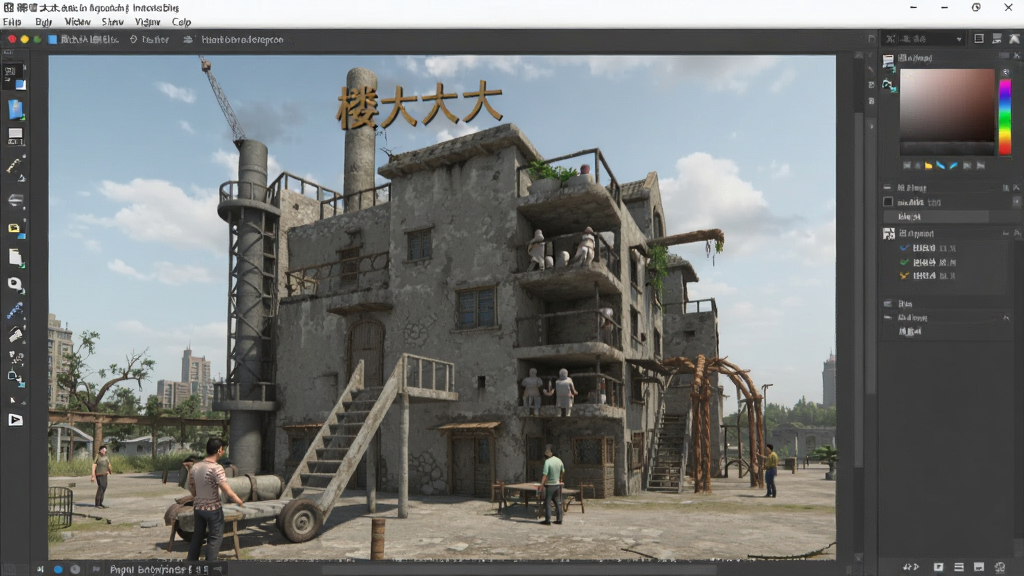Click the rightmost labeled button in top toolbar
Viewport: 1024px width, 576px height.
(234, 40)
